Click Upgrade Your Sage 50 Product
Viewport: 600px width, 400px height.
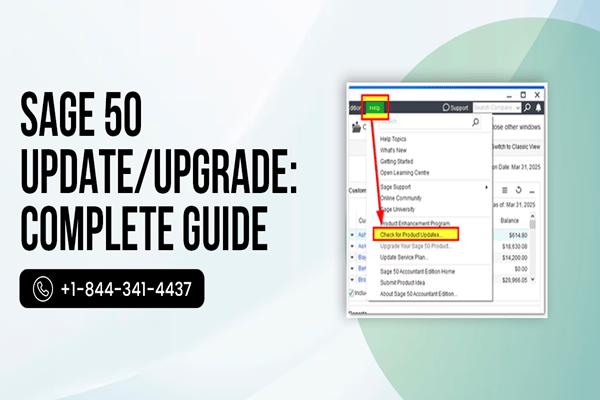[416, 246]
